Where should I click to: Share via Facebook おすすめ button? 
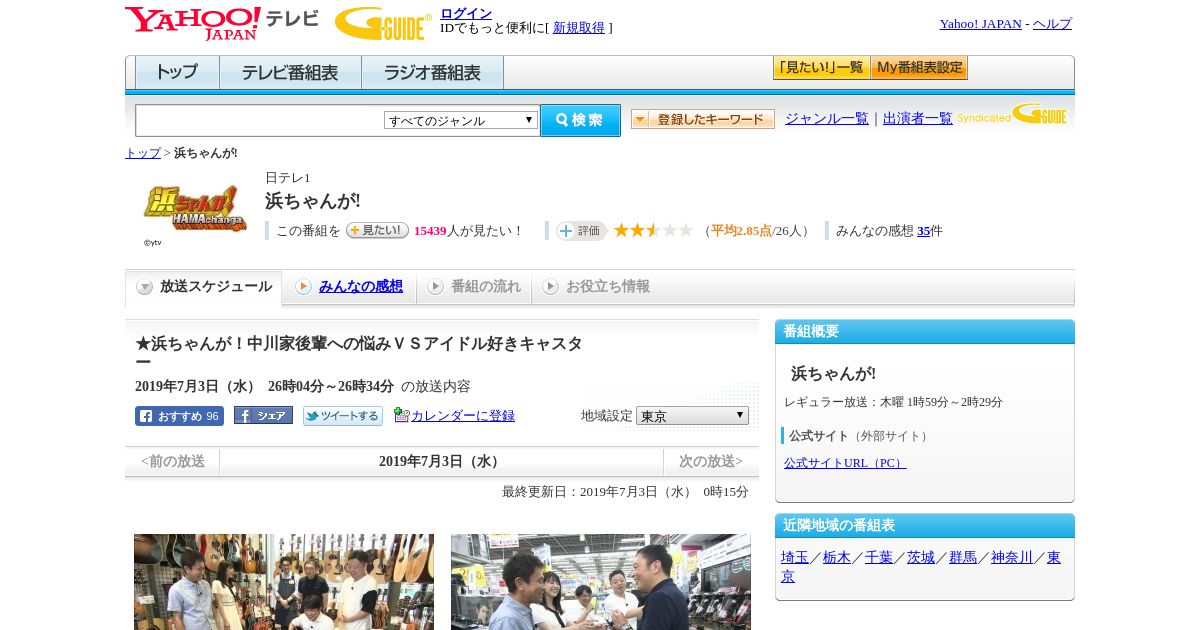coord(179,416)
